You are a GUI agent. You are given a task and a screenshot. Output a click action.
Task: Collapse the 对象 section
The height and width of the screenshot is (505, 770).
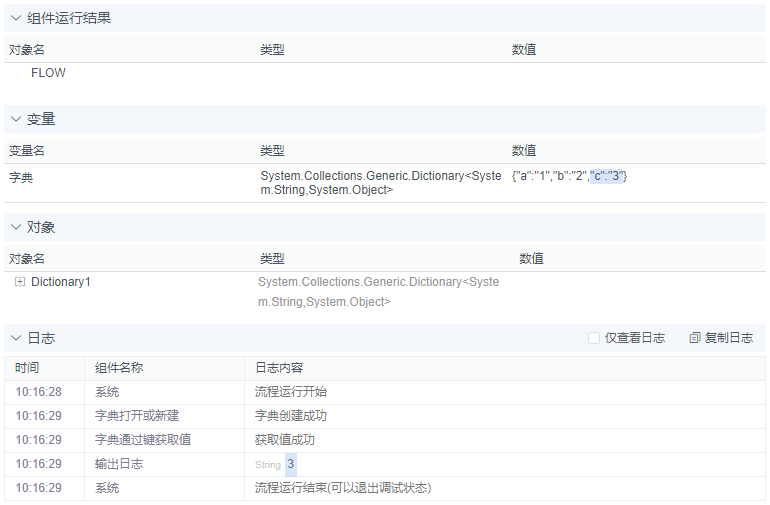tap(16, 227)
